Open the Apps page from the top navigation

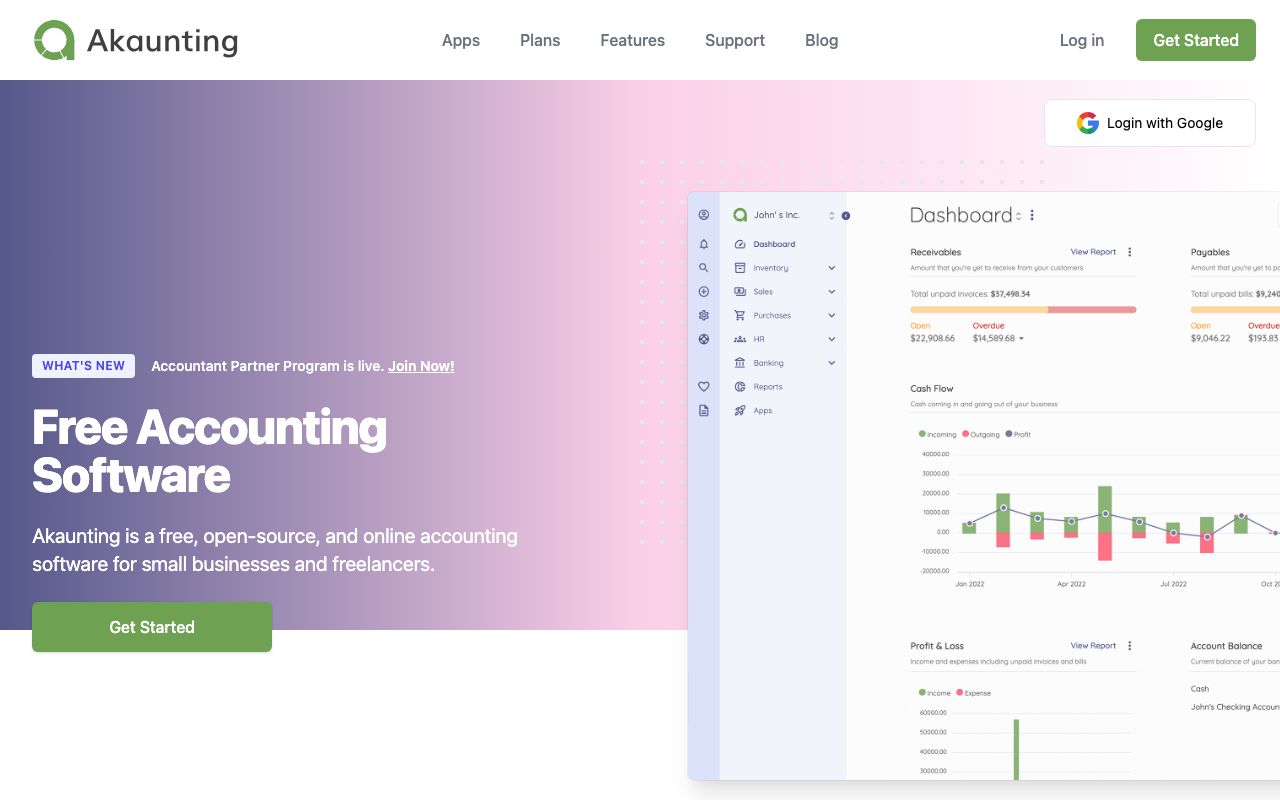click(461, 40)
